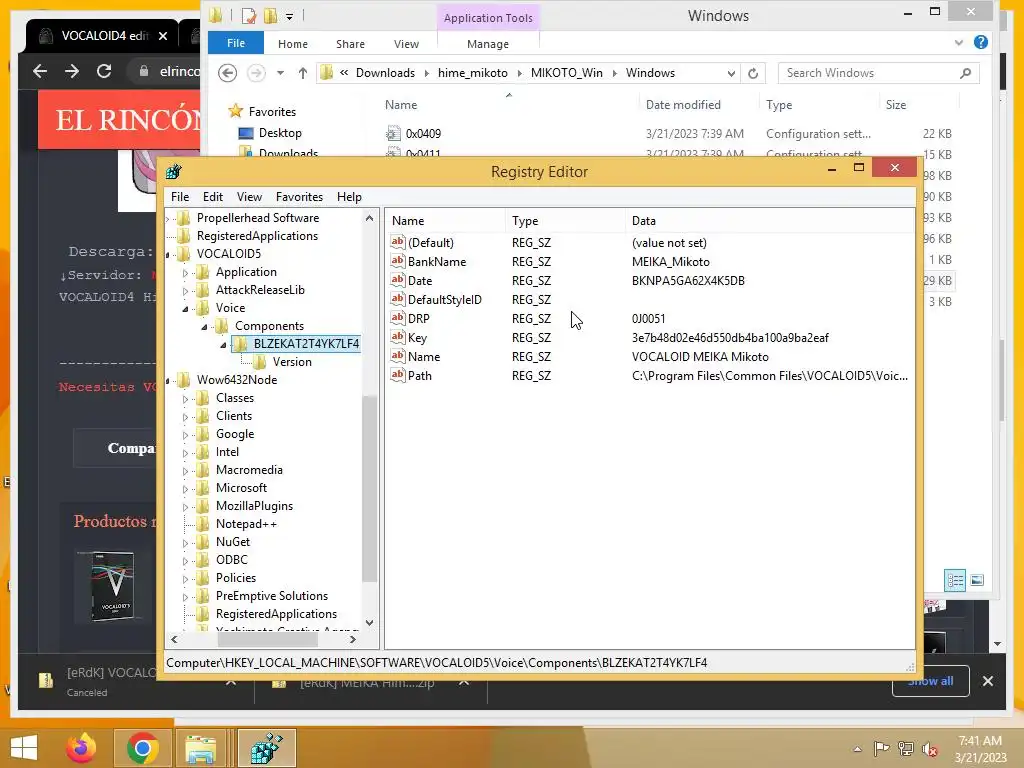Refresh the Explorer folder view
This screenshot has width=1024, height=768.
(752, 73)
